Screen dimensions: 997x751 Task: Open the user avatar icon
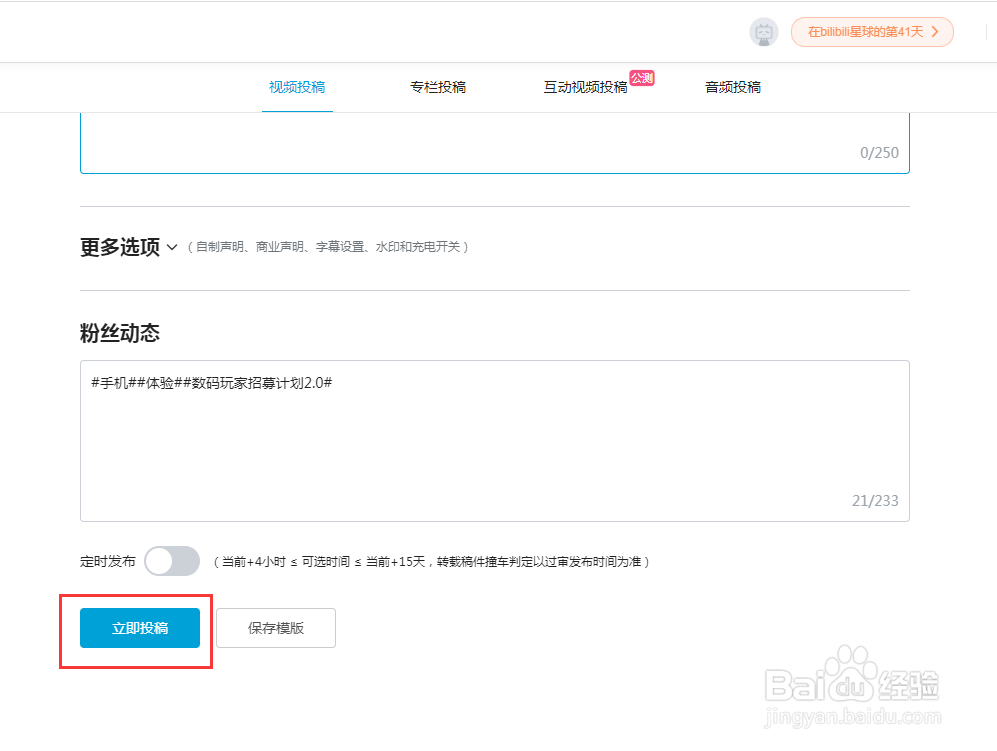(764, 32)
